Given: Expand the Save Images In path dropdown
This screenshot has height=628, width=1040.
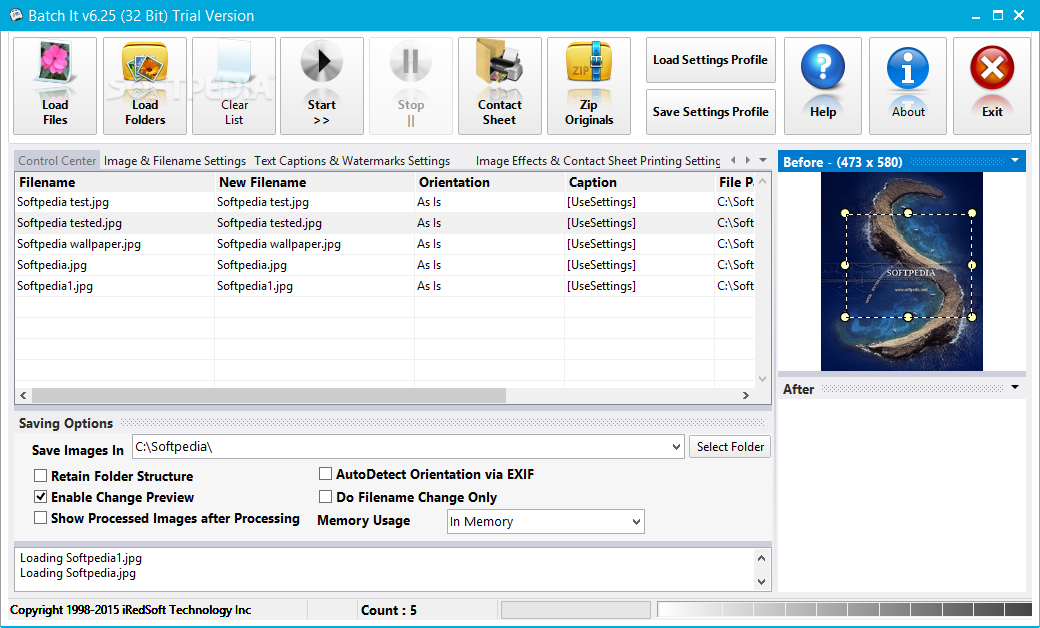Looking at the screenshot, I should click(676, 447).
